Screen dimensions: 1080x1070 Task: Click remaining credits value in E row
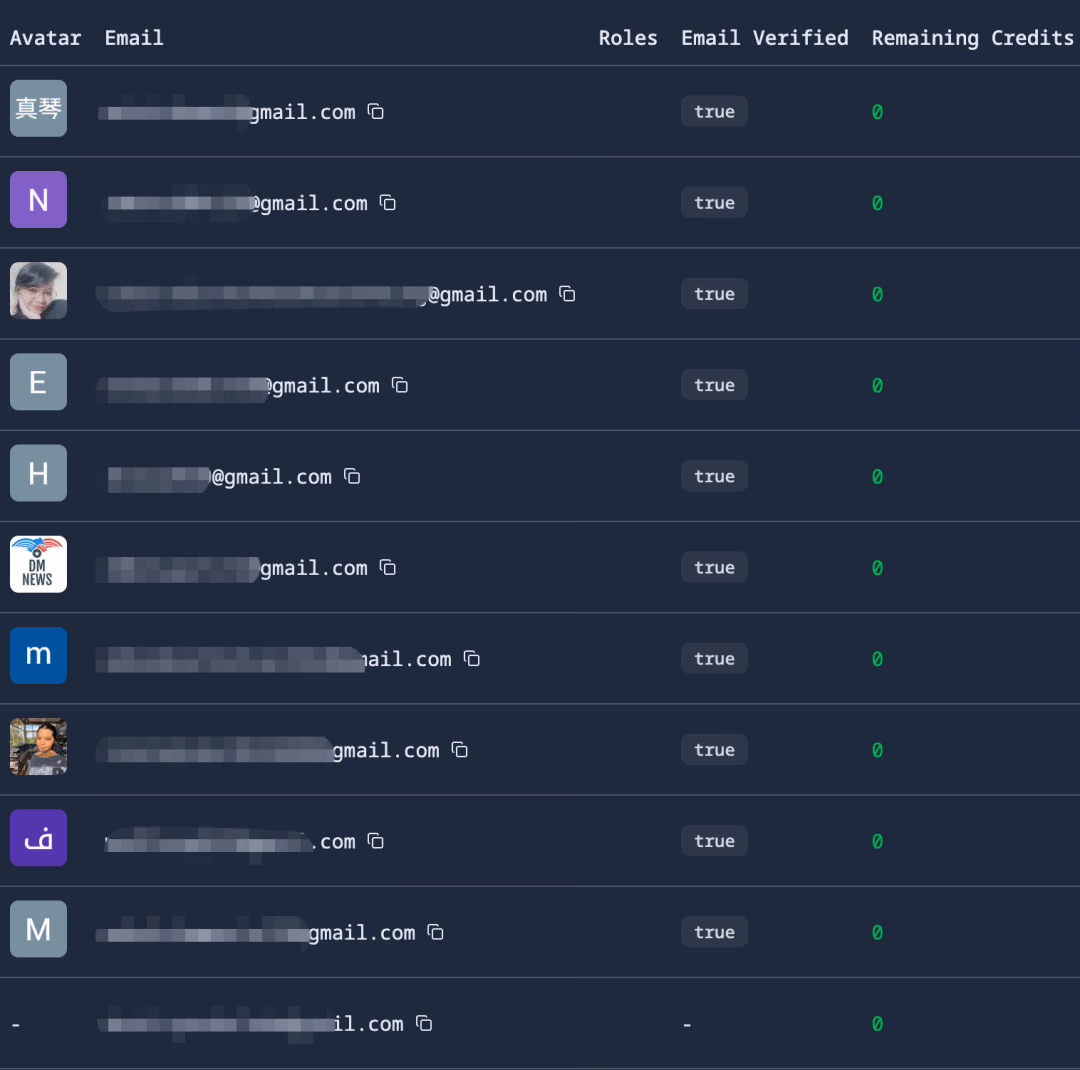tap(877, 385)
